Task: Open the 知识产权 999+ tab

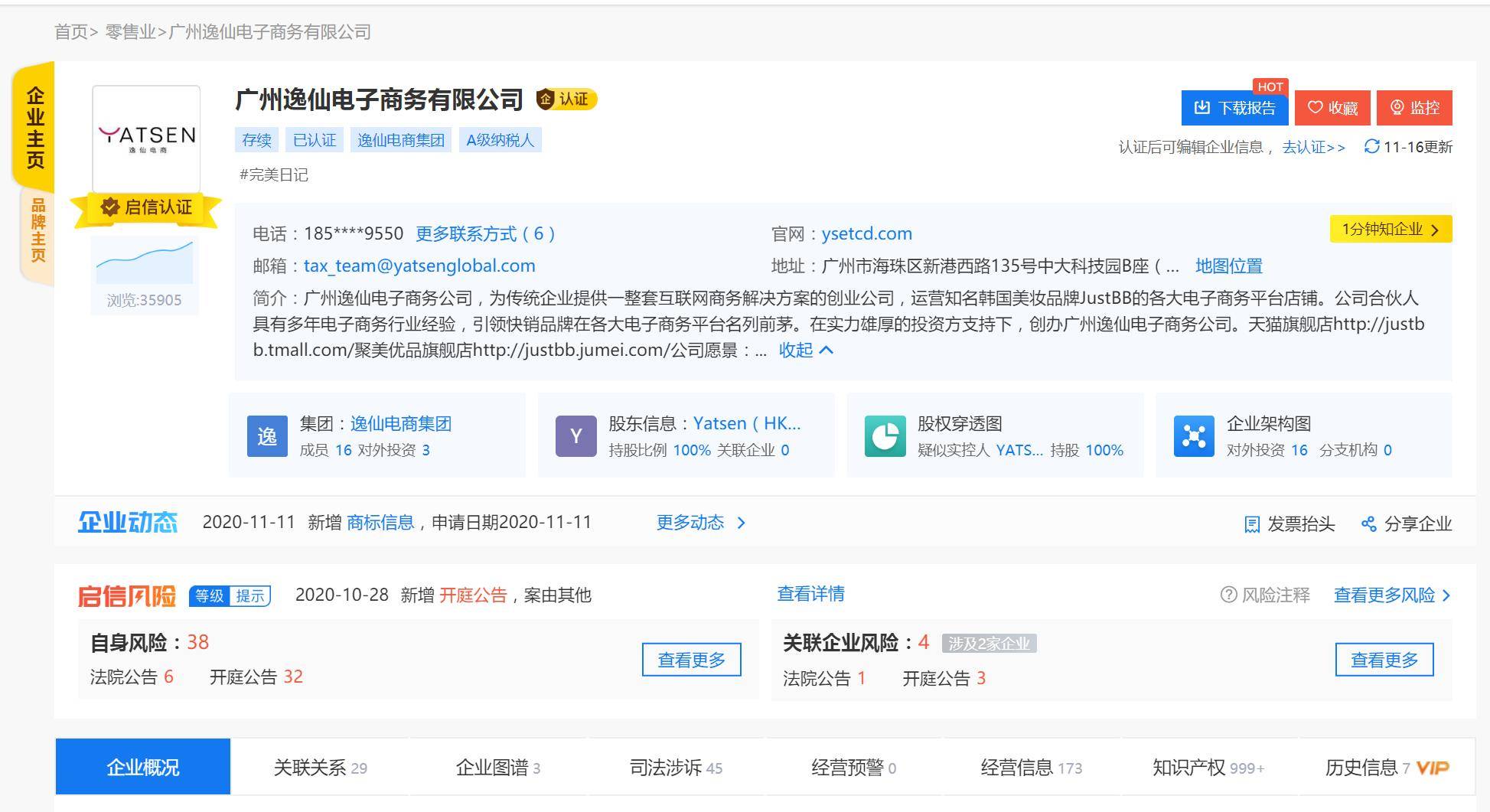Action: point(1208,767)
